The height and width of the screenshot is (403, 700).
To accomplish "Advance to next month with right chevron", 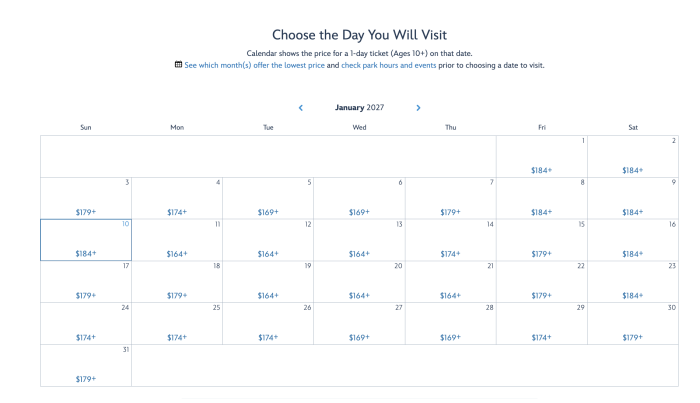I will click(418, 107).
